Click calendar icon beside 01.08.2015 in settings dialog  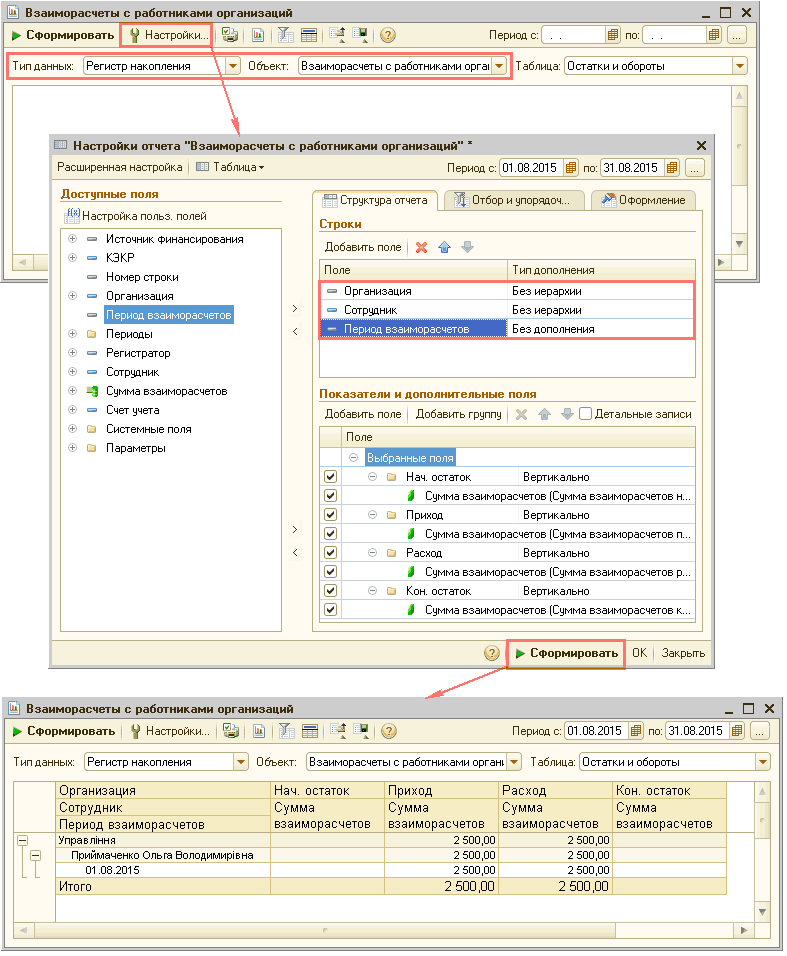571,167
